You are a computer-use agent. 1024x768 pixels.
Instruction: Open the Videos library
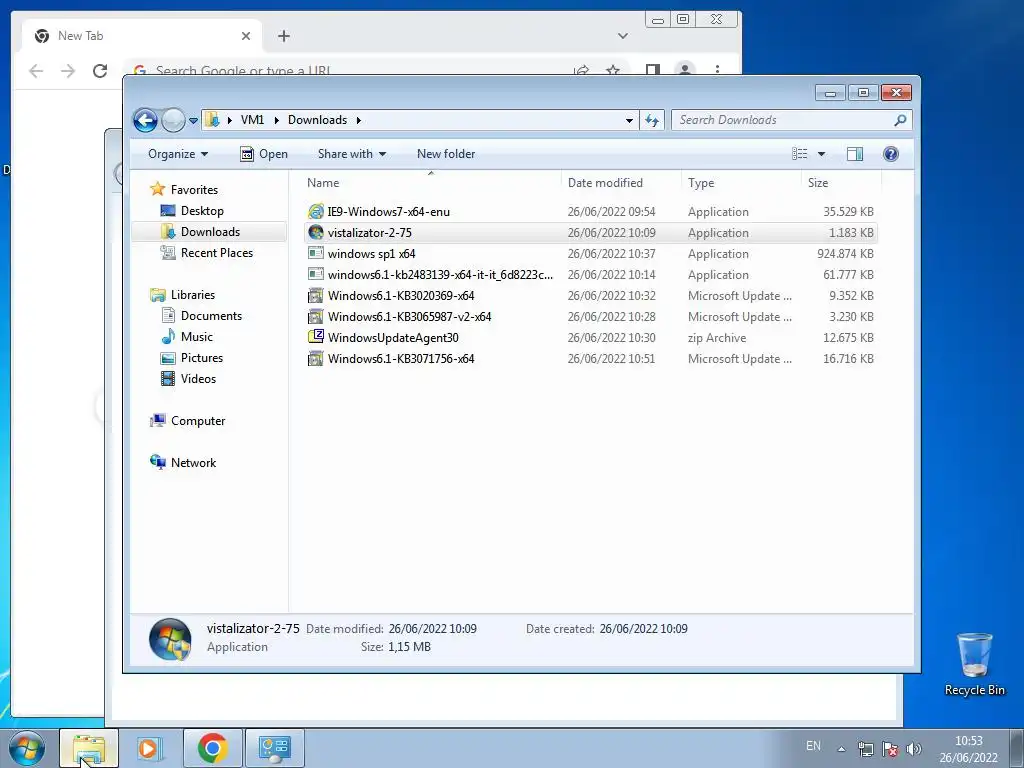pyautogui.click(x=198, y=379)
